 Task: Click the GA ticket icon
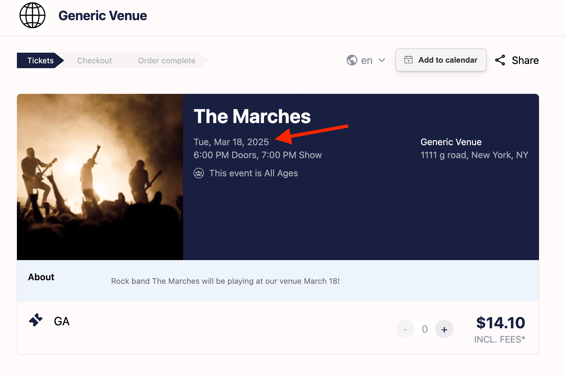(36, 320)
